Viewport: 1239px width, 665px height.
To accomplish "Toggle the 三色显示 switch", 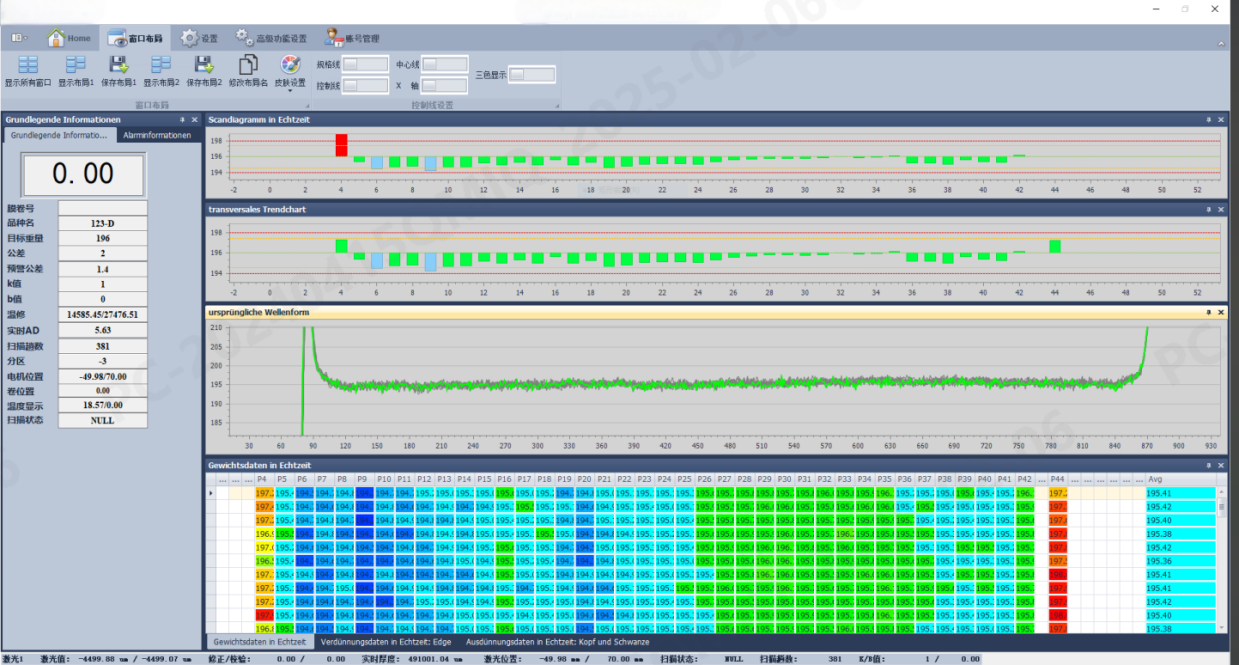I will pyautogui.click(x=532, y=75).
